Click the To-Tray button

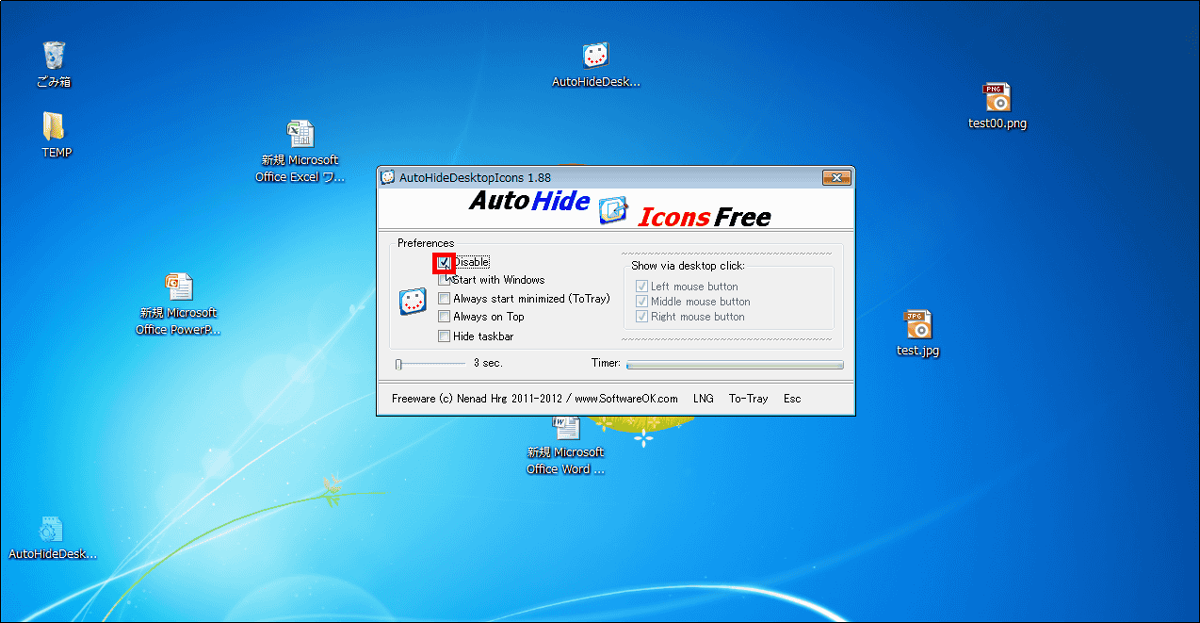coord(748,398)
